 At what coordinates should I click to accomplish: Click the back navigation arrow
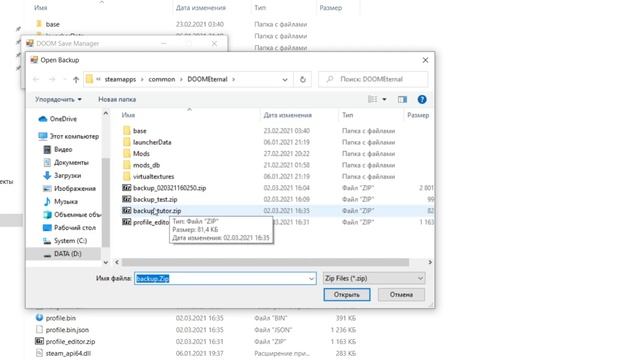pos(36,80)
